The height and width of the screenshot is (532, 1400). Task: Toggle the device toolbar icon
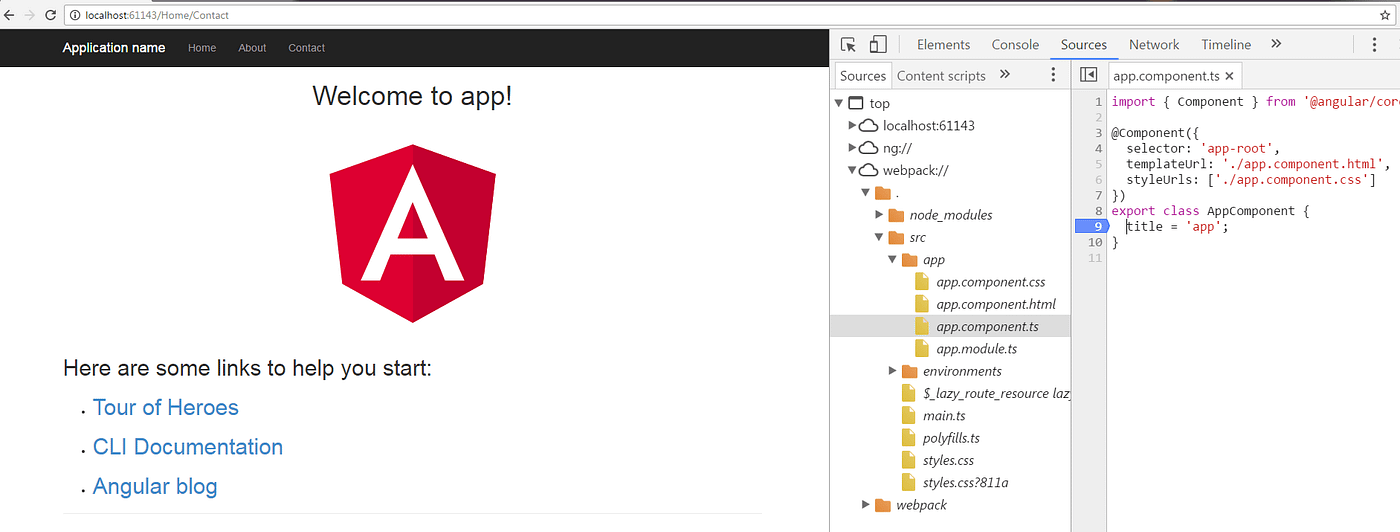tap(878, 44)
